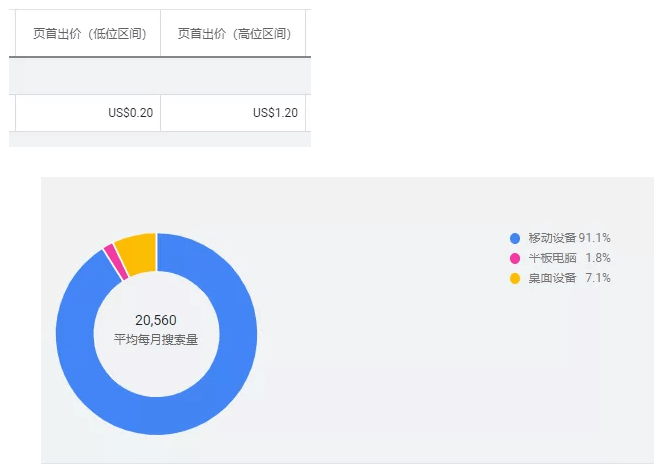Screen dimensions: 664x470
Task: Click the pink tablet legend dot
Action: pyautogui.click(x=515, y=258)
